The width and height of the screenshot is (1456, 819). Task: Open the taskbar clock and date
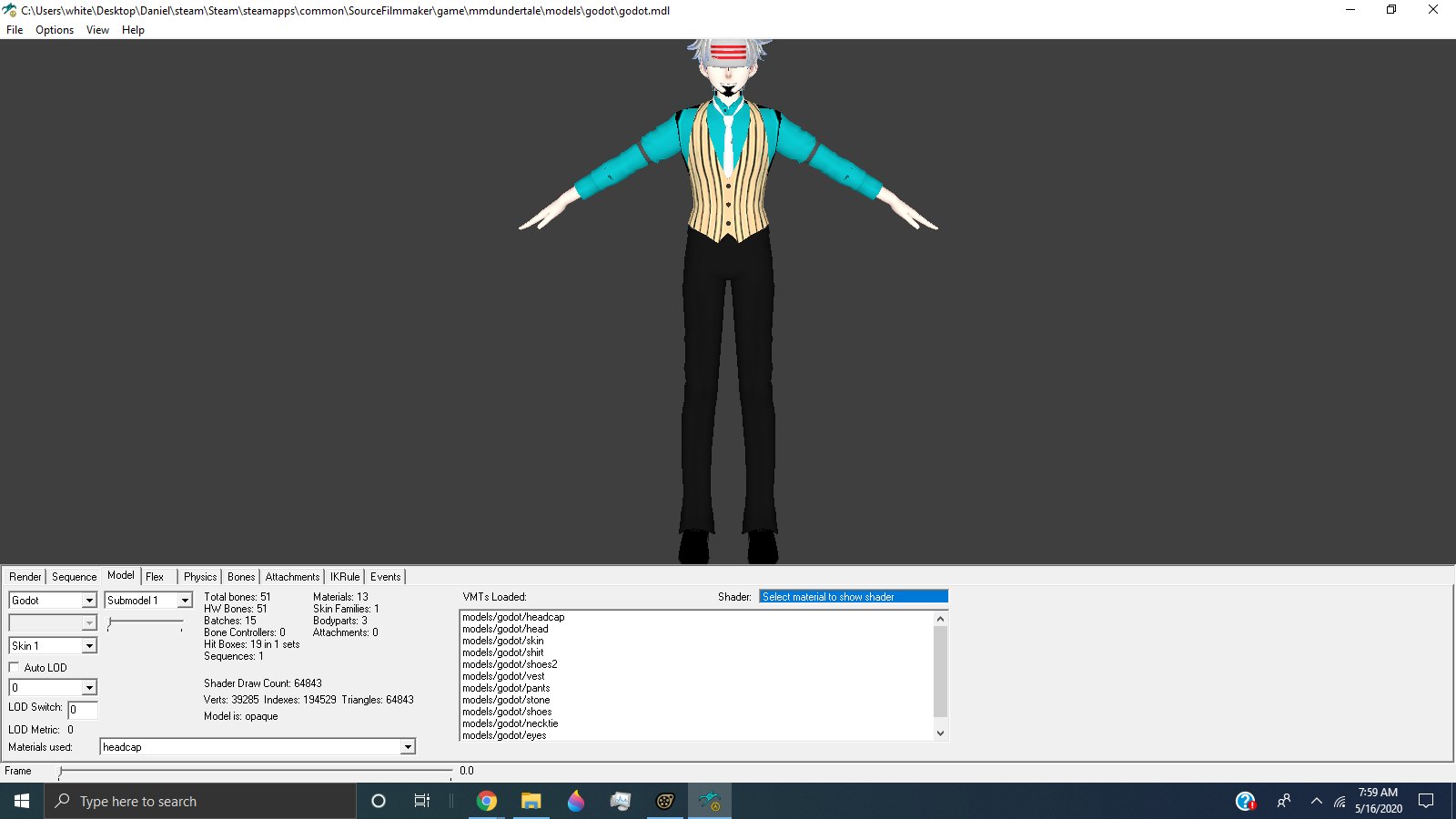coord(1378,801)
